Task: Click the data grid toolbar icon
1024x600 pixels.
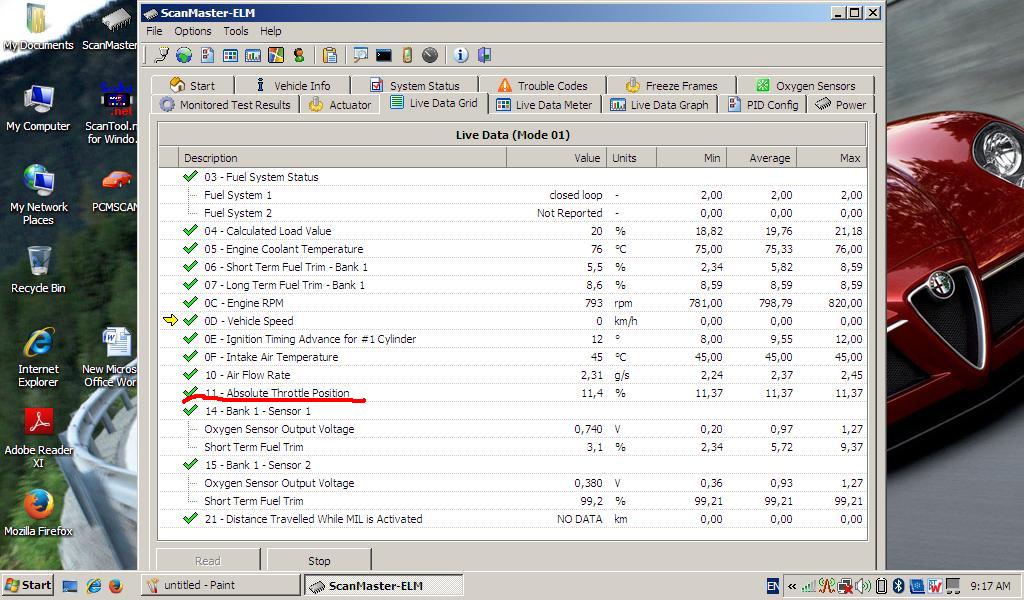Action: tap(230, 55)
